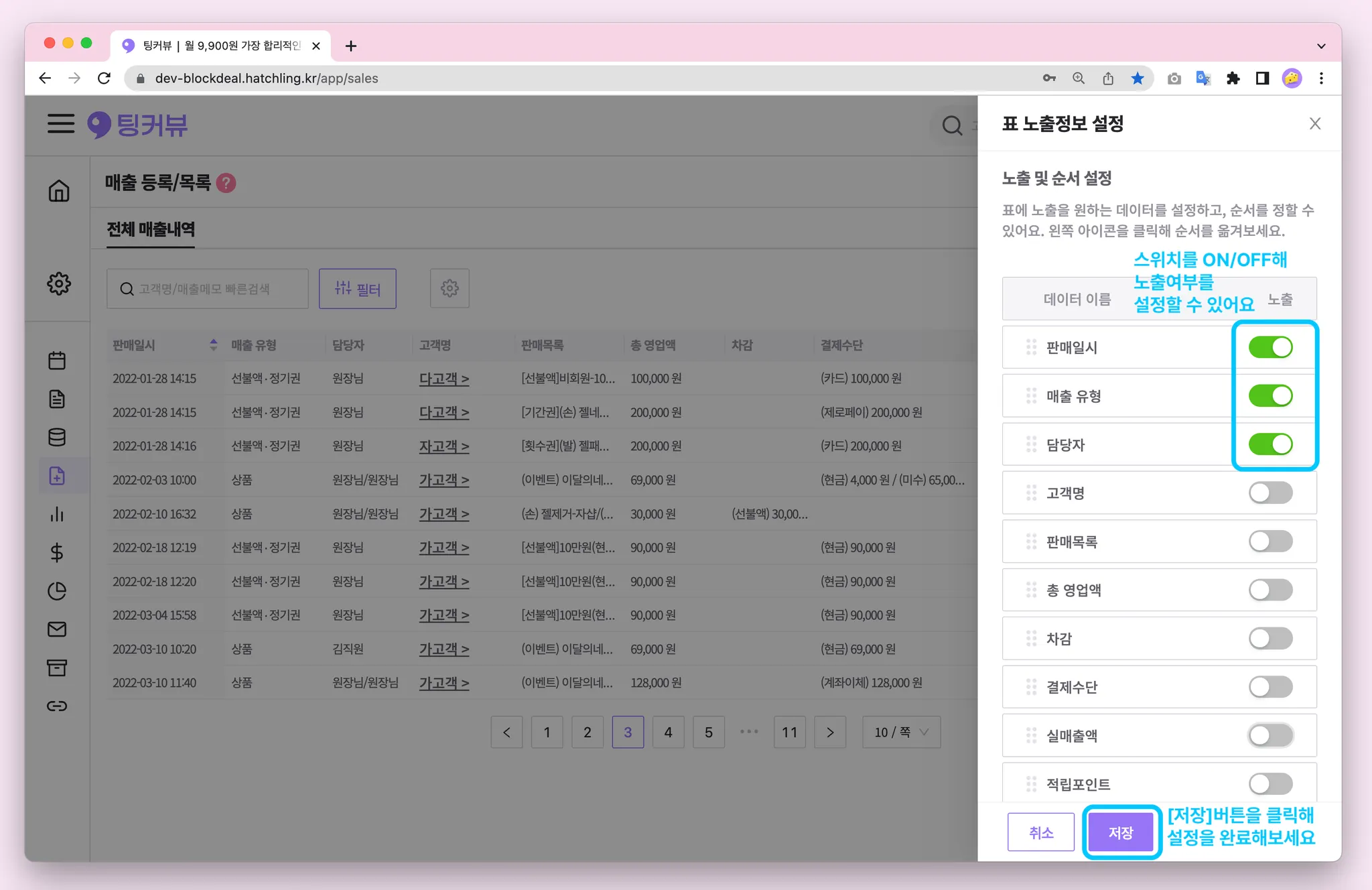Open the mail envelope sidebar icon

[x=57, y=629]
